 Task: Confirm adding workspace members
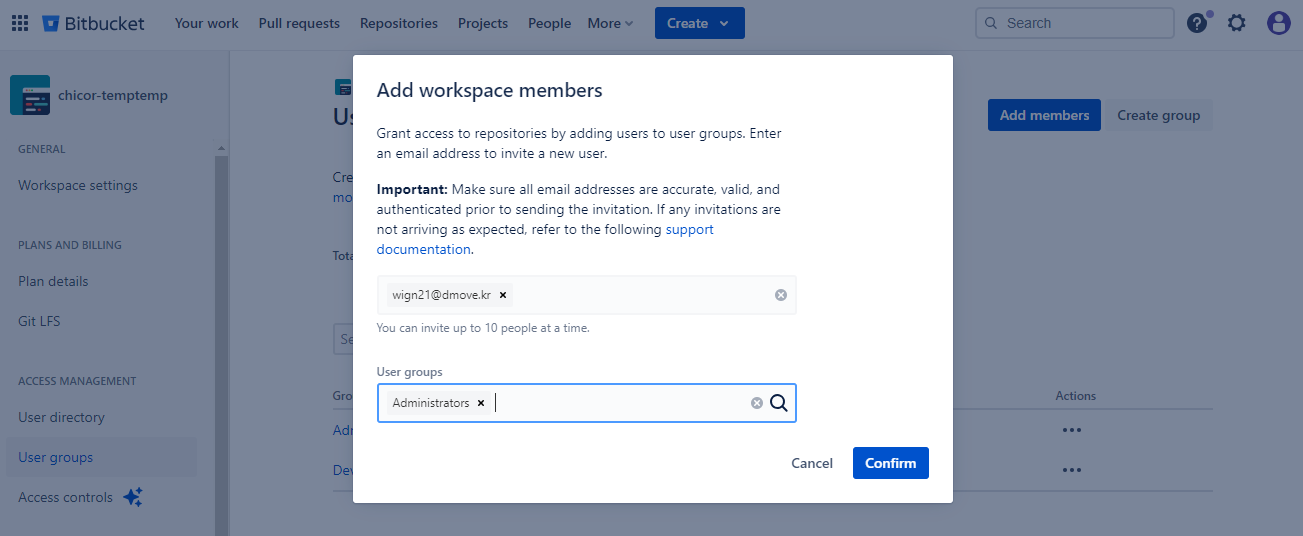[x=890, y=463]
